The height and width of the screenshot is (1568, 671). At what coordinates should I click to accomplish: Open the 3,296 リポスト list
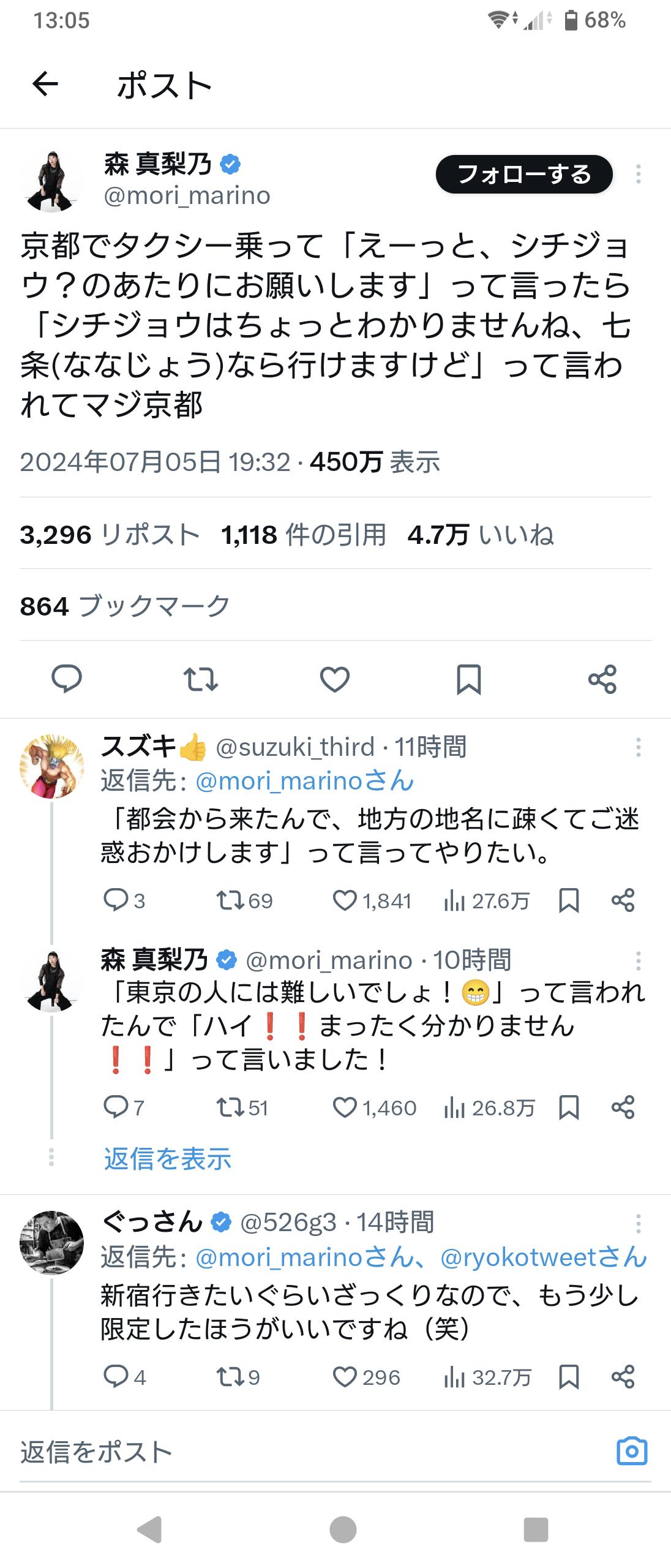pyautogui.click(x=110, y=535)
